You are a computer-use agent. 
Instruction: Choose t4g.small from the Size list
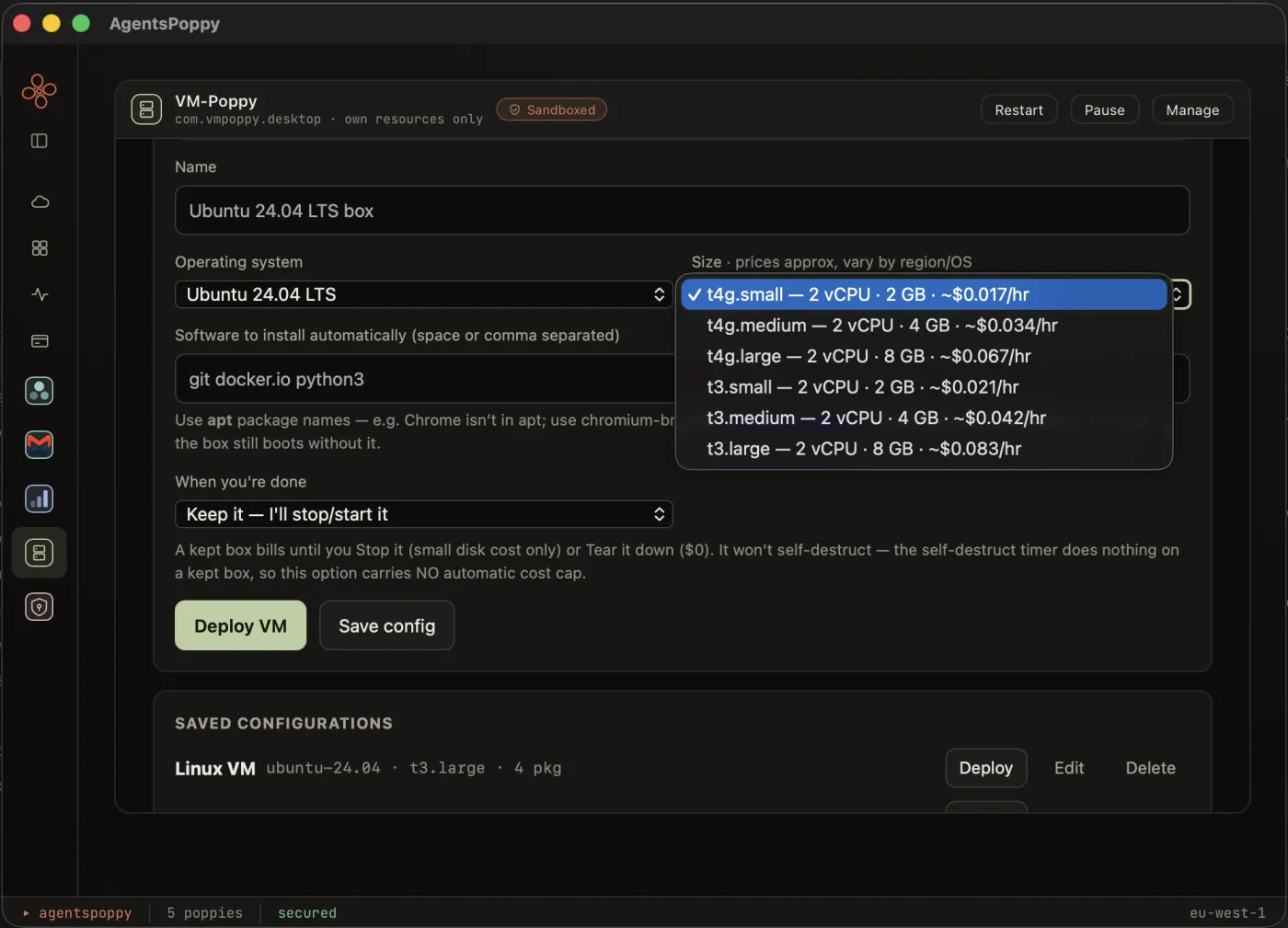(x=924, y=294)
